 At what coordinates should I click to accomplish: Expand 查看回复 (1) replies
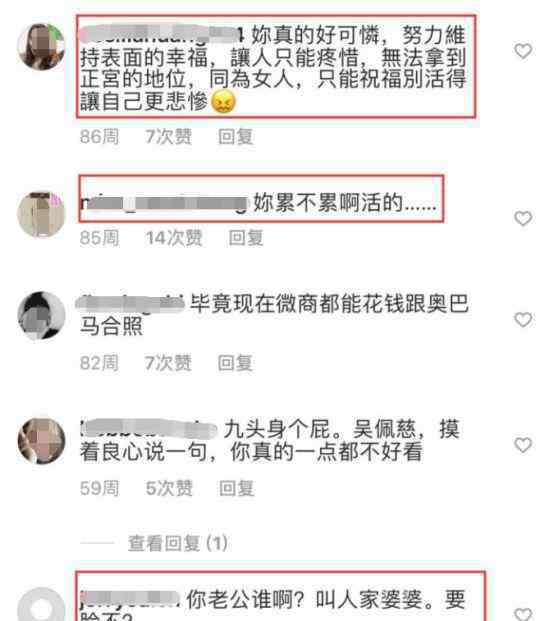click(177, 543)
